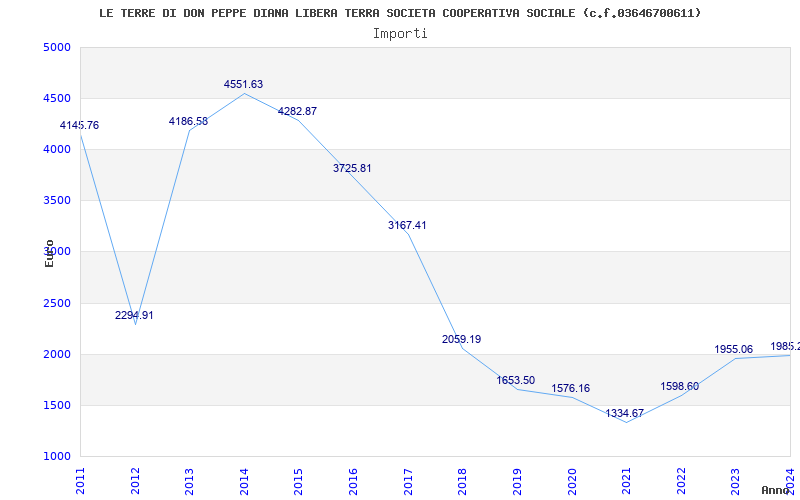
Task: Select the 1576.16 data label for 2020
Action: [x=570, y=389]
